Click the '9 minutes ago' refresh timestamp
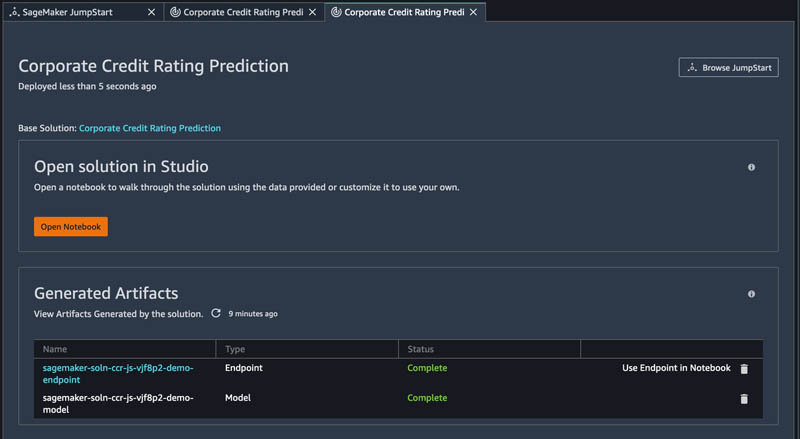The width and height of the screenshot is (800, 439). coord(253,314)
